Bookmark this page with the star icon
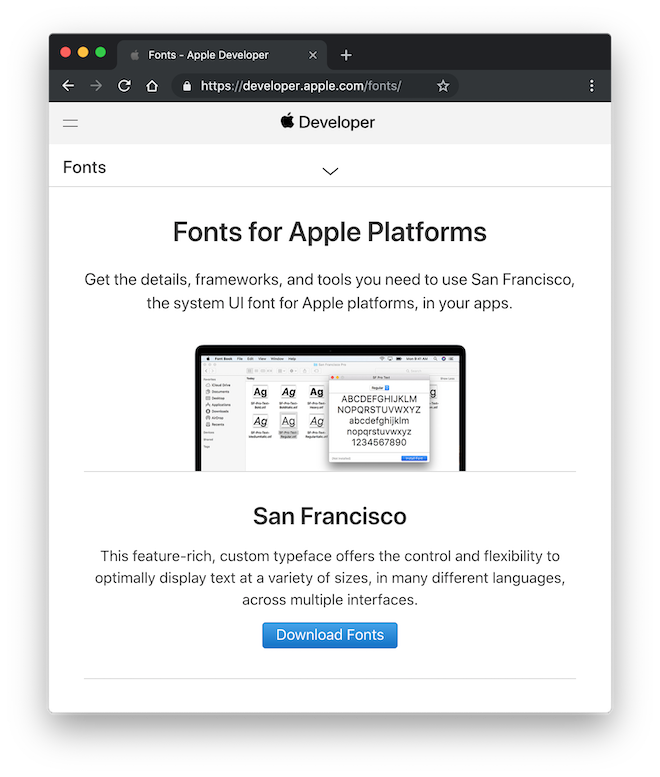660x777 pixels. 443,86
